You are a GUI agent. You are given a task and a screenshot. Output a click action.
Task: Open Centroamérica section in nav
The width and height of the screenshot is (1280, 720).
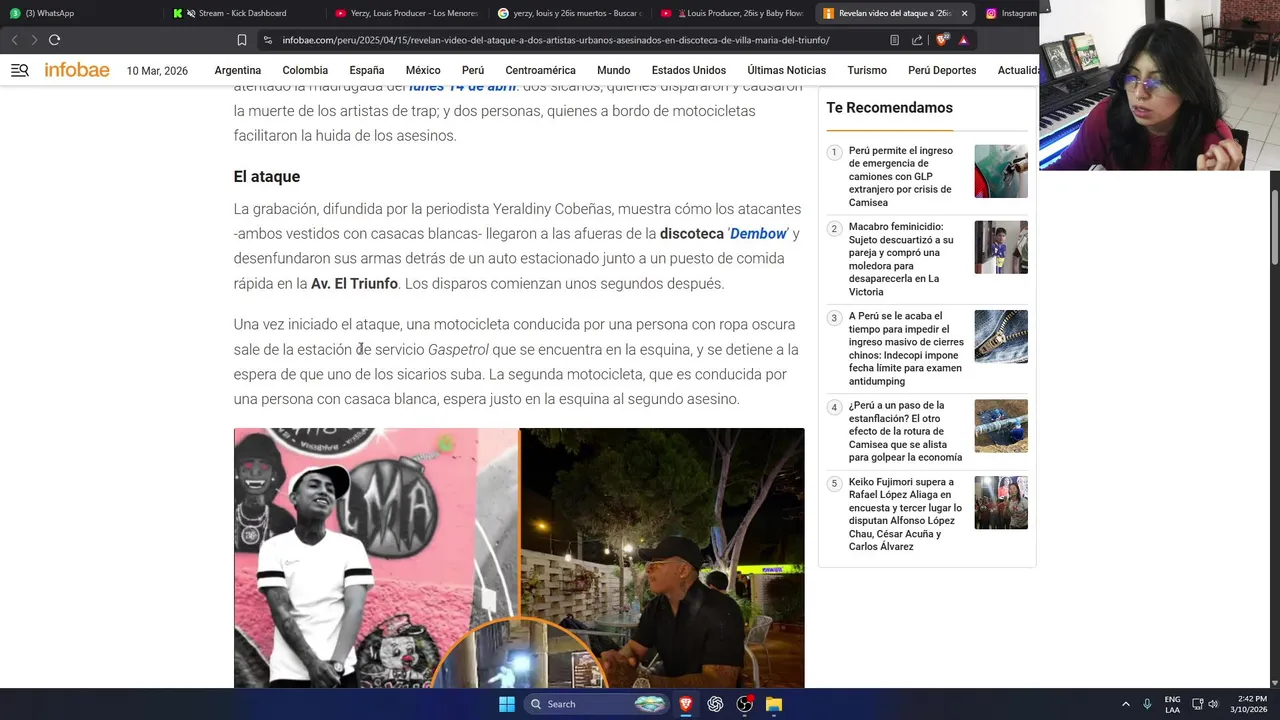click(x=540, y=70)
